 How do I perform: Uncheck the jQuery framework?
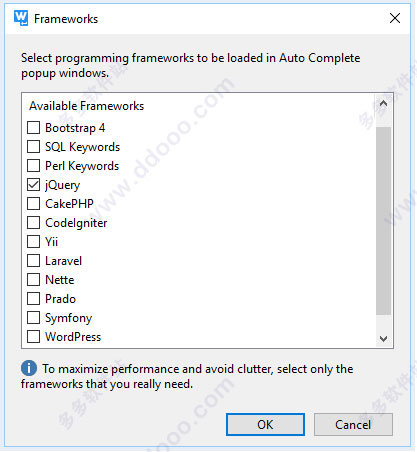coord(33,185)
